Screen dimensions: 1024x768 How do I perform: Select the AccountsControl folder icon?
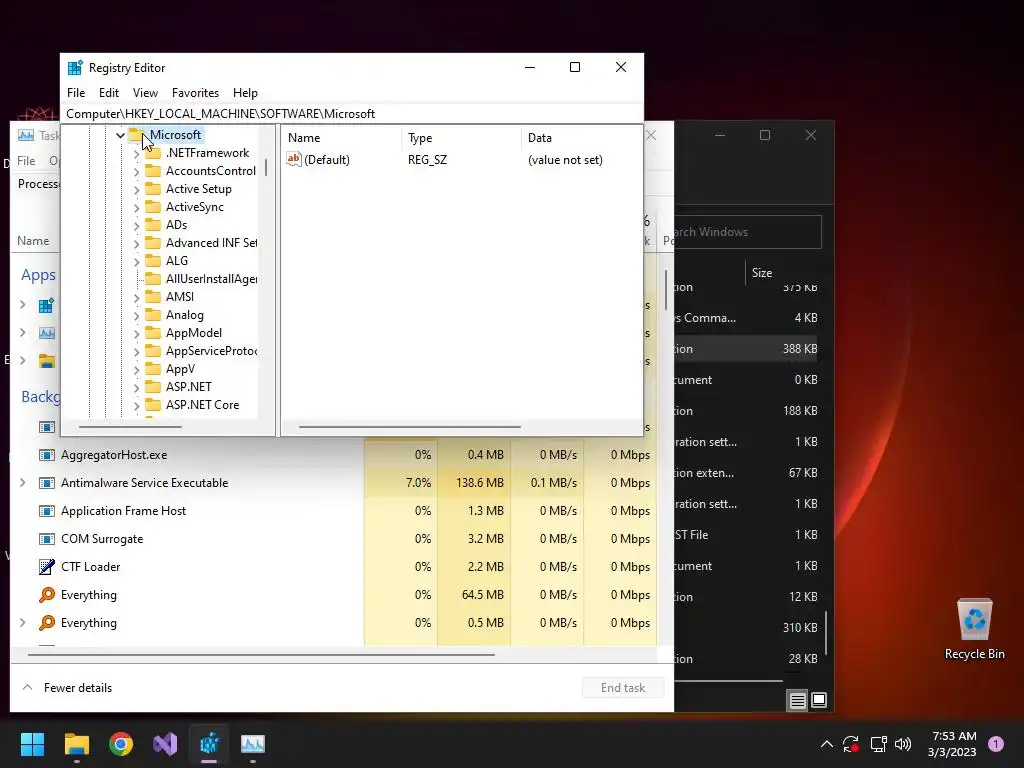(153, 171)
